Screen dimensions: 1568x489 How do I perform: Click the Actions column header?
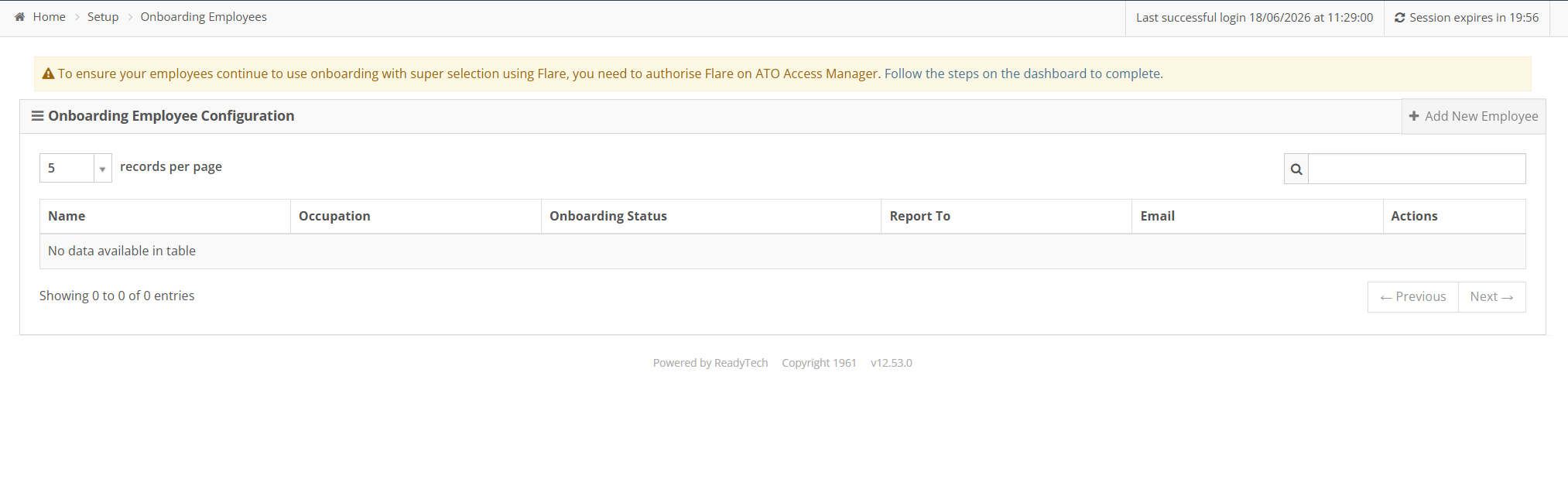coord(1454,217)
